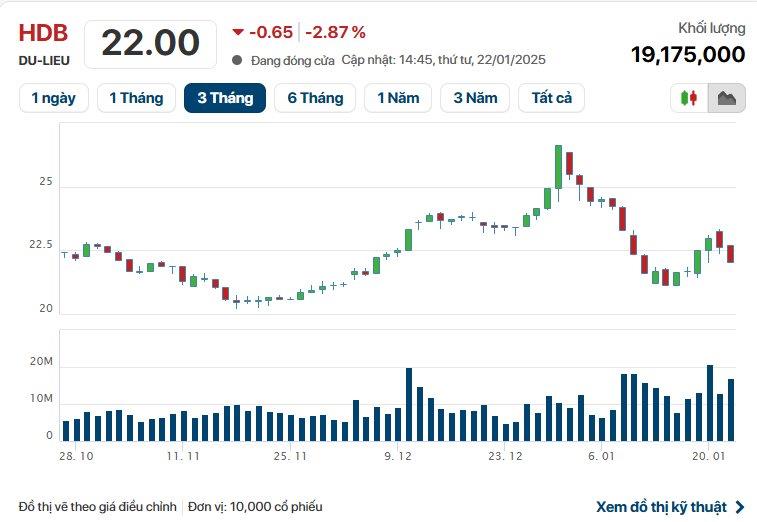This screenshot has width=757, height=522.
Task: Select the 1 ngày time range
Action: click(54, 98)
